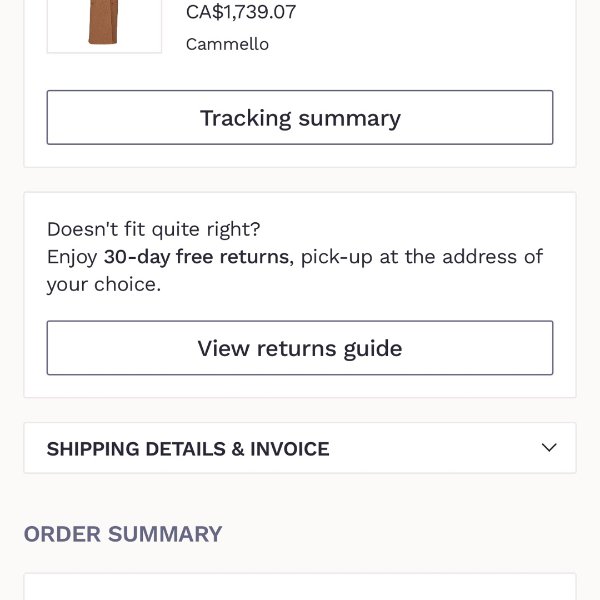Click the word "INVOICE" in the expander header

290,449
